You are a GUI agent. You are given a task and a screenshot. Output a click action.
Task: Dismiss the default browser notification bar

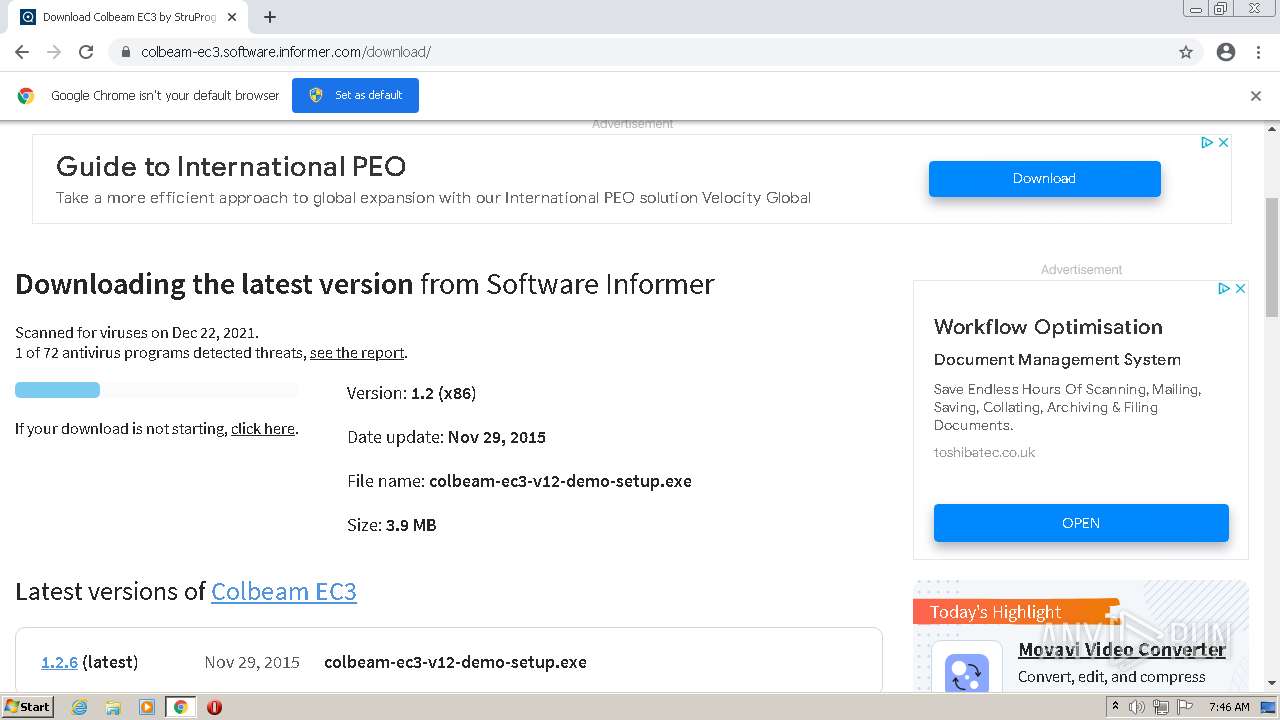(1256, 96)
